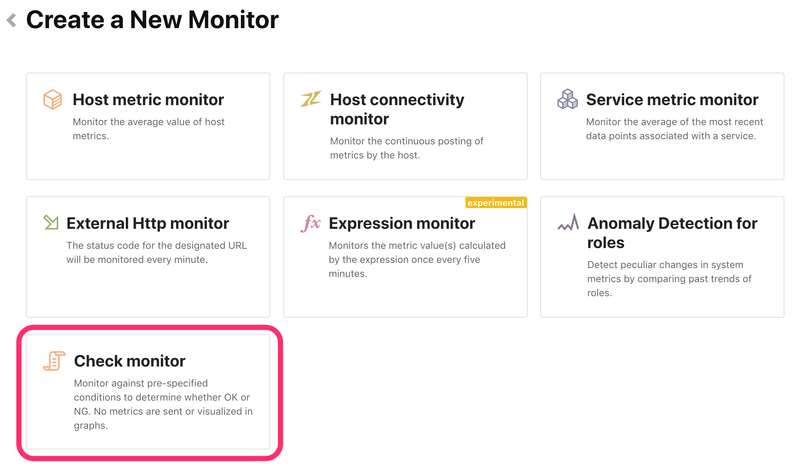800x468 pixels.
Task: Open Anomaly Detection for roles title
Action: [672, 233]
